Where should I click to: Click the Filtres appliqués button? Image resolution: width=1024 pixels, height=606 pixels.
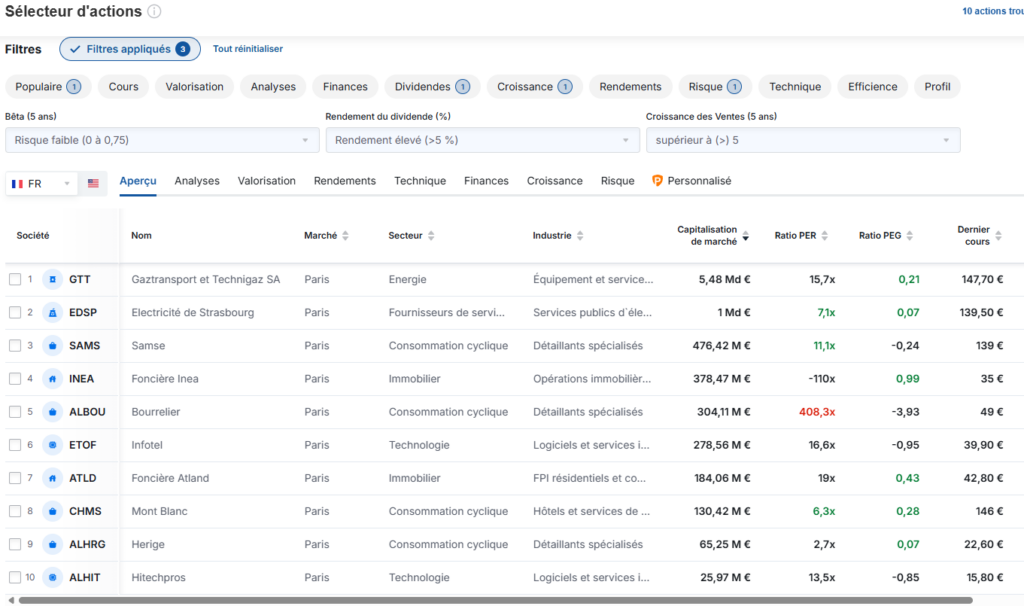(130, 49)
